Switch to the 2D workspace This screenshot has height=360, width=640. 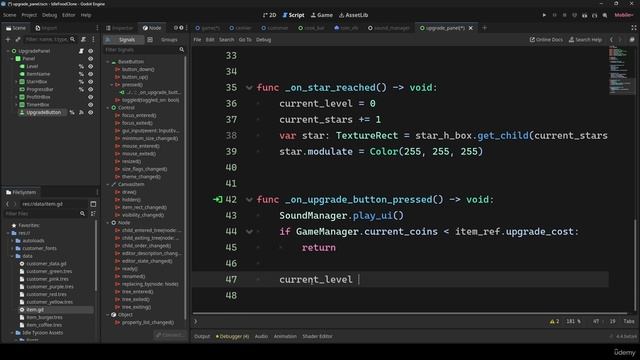[x=269, y=15]
